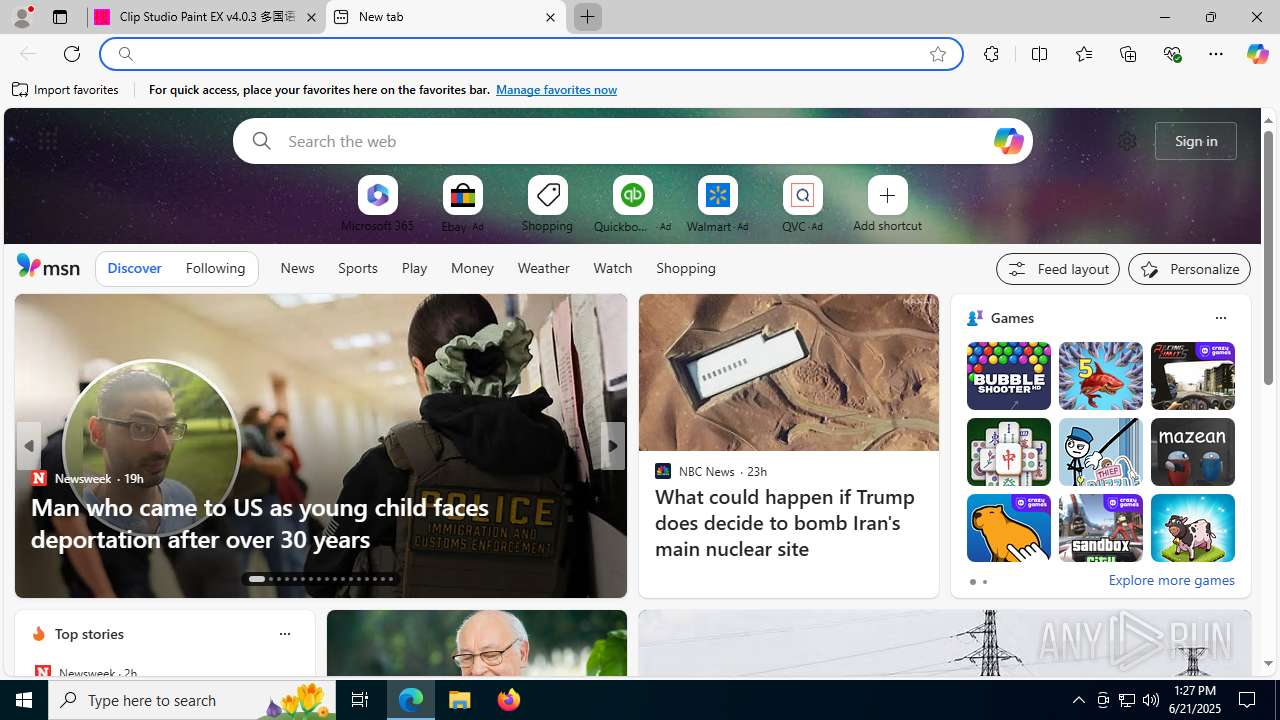Viewport: 1280px width, 720px height.
Task: Open Browser essentials icon
Action: [x=1172, y=54]
